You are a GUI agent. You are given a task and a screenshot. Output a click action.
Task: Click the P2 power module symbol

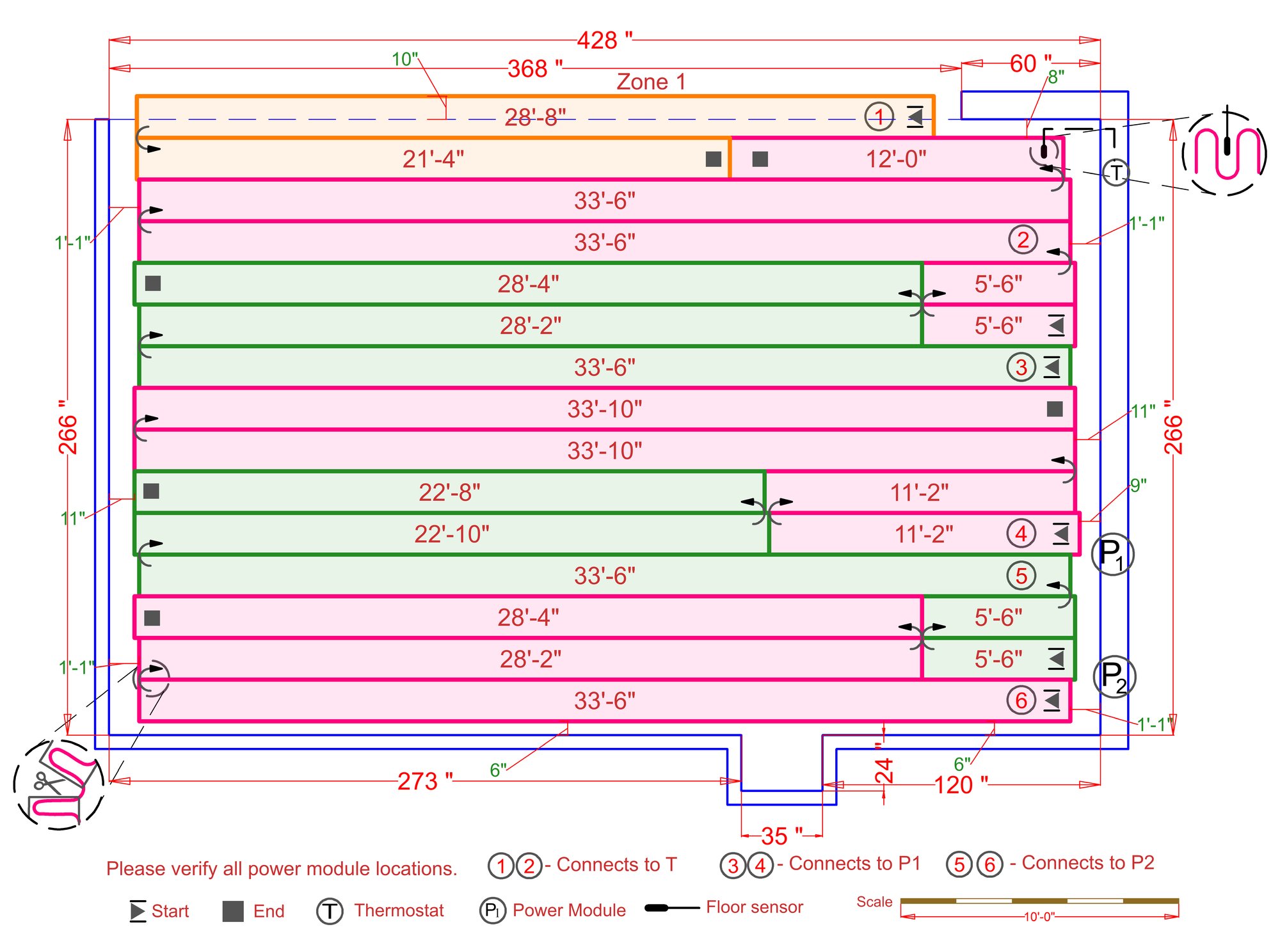[x=1114, y=677]
